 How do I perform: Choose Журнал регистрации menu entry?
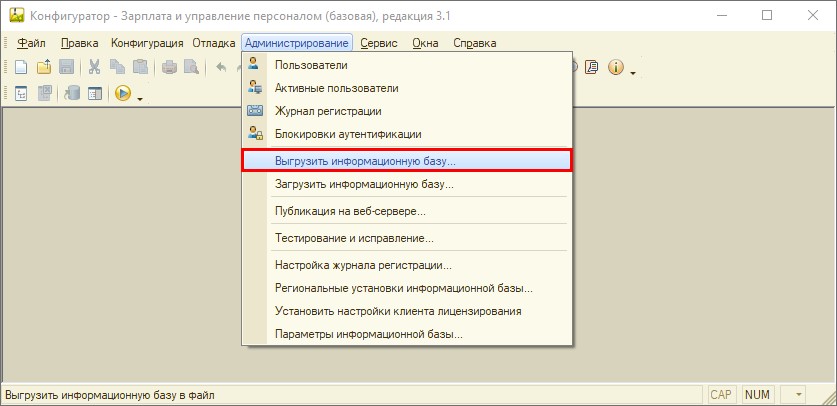tap(407, 111)
